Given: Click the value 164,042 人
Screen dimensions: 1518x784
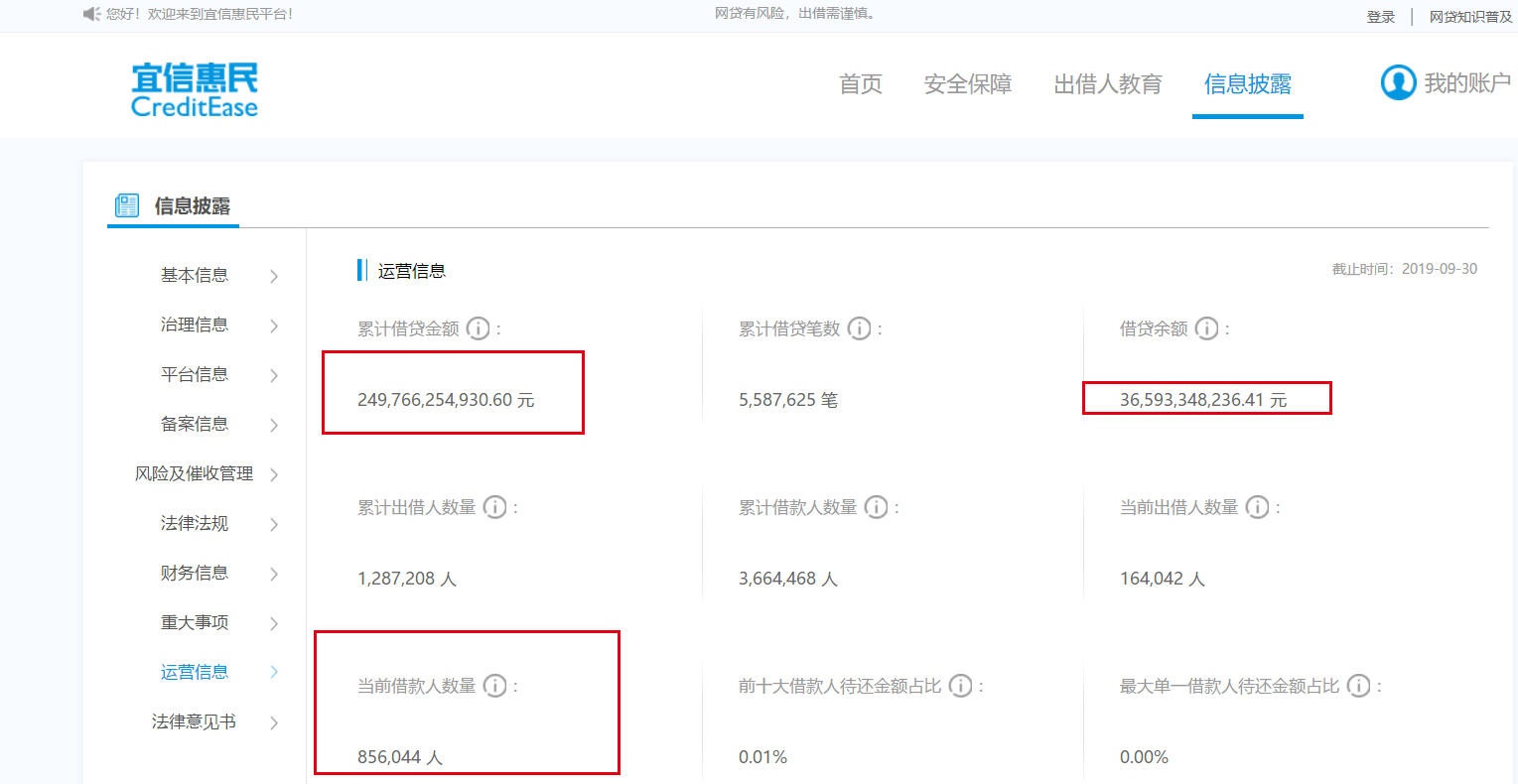Looking at the screenshot, I should tap(1163, 579).
